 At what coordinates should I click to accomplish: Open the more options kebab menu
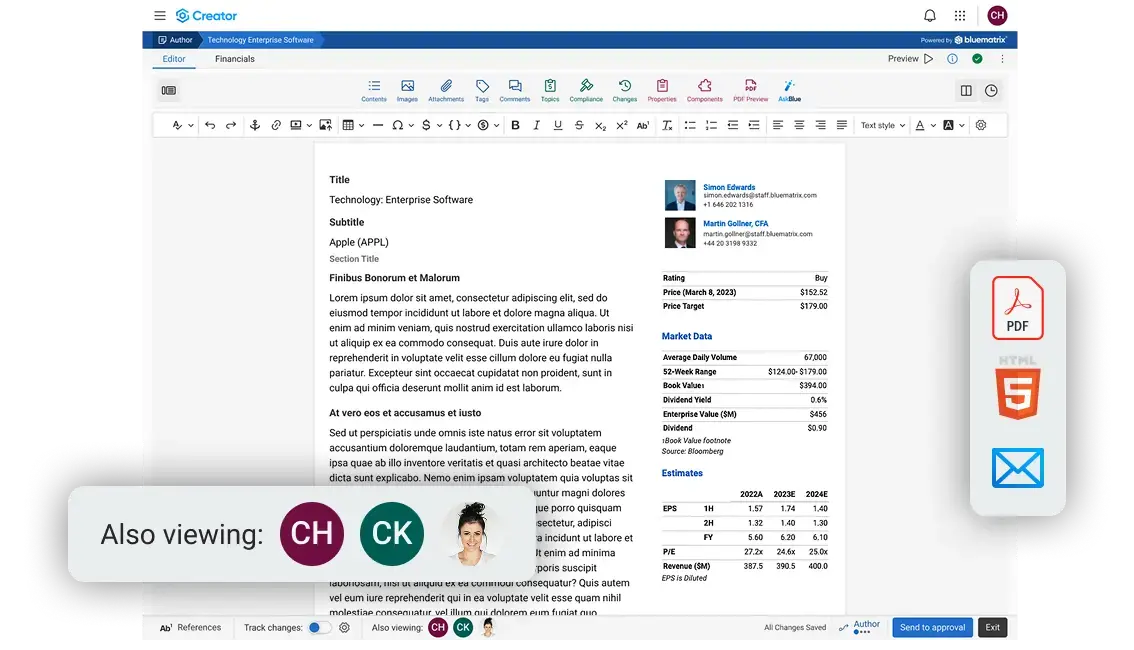1002,59
